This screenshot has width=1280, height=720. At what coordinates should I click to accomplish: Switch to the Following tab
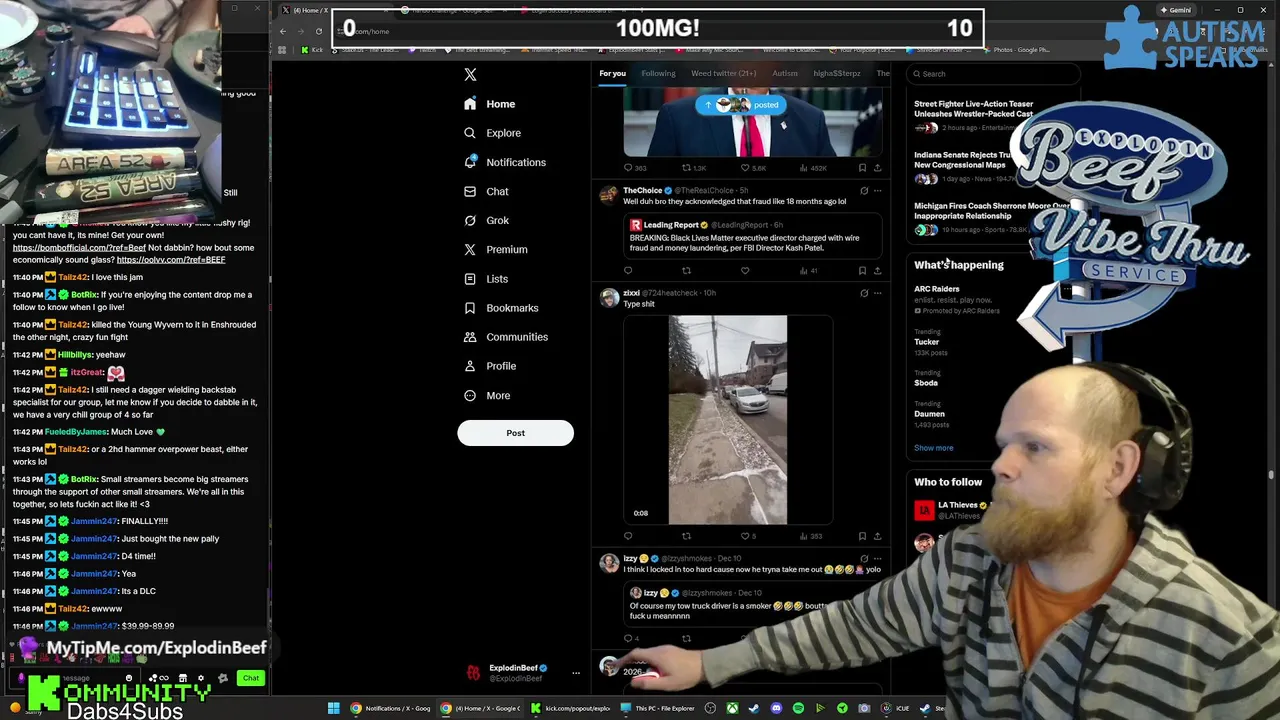658,73
